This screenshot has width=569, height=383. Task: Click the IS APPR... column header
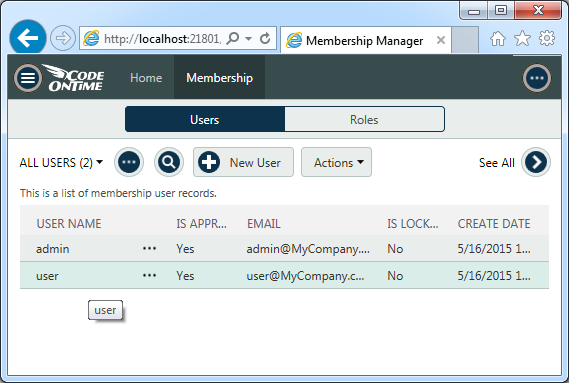click(201, 224)
